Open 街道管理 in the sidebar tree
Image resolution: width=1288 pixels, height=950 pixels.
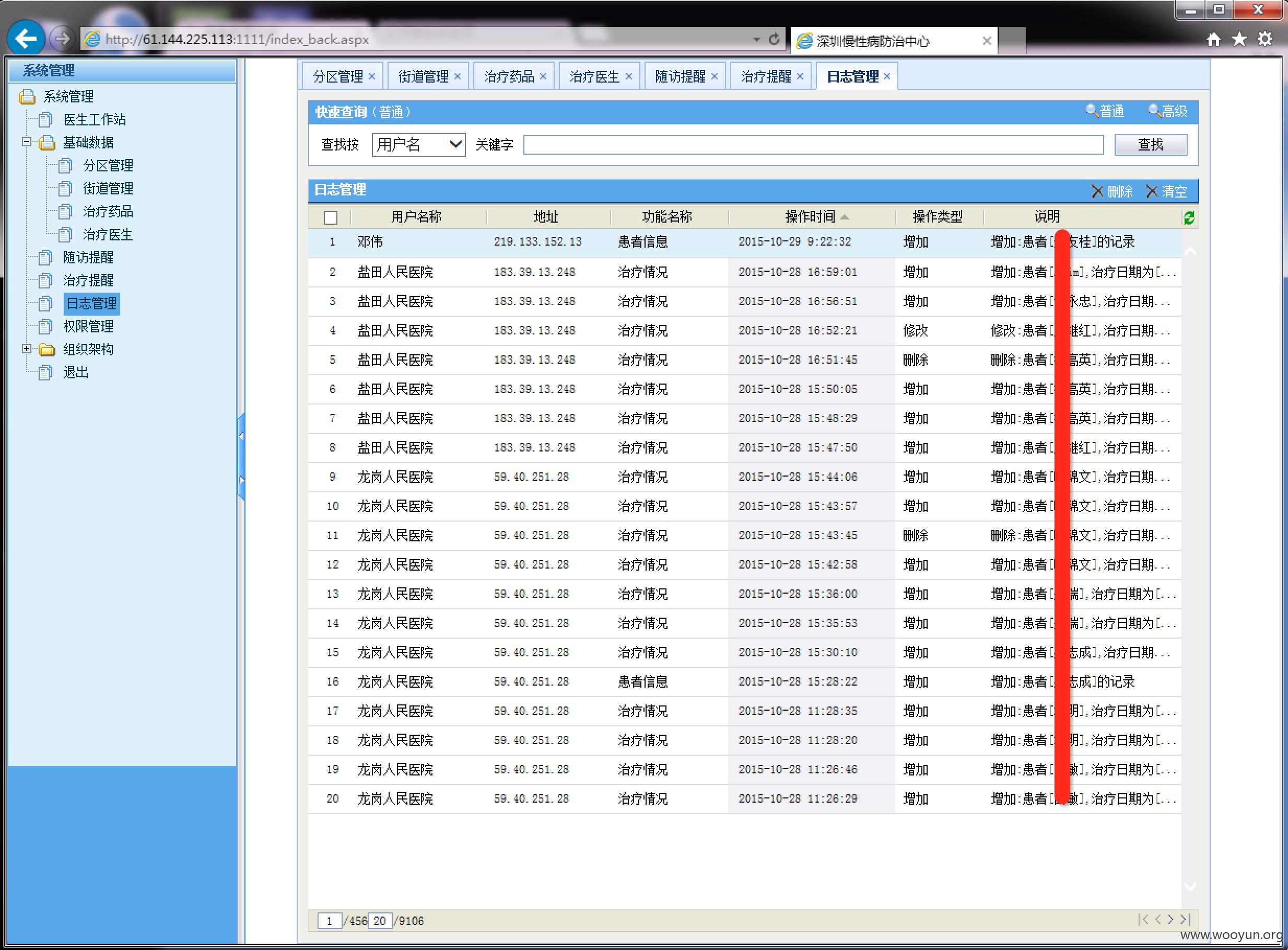(x=108, y=188)
